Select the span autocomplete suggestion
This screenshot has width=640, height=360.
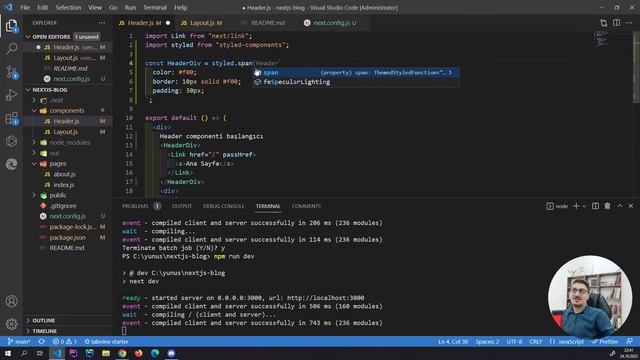356,73
